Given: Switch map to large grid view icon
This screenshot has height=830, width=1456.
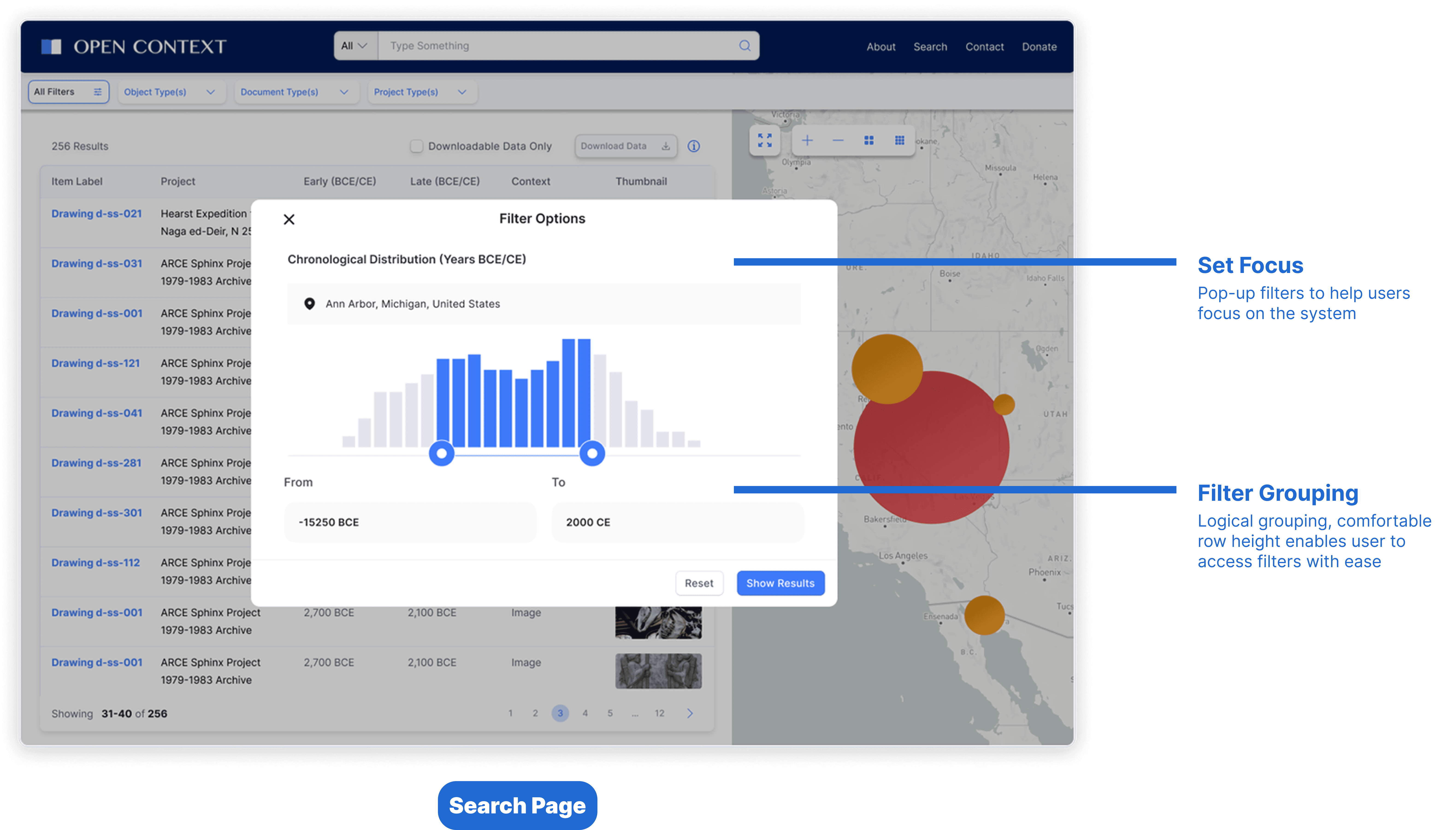Looking at the screenshot, I should pos(868,140).
